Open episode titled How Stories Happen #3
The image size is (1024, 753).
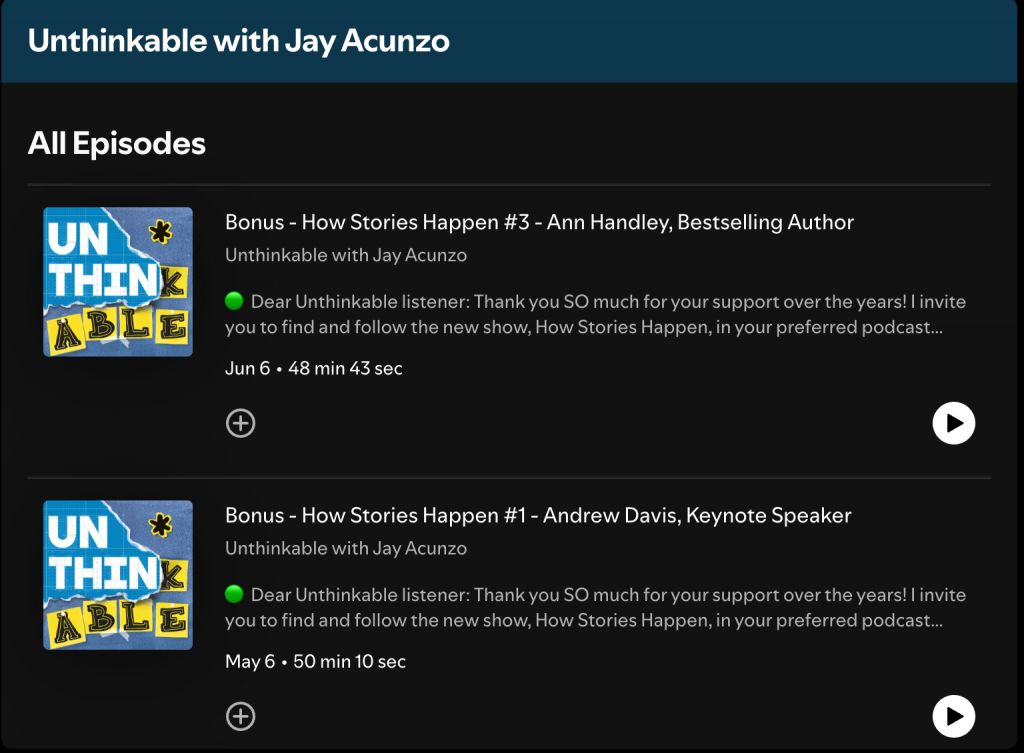[x=539, y=222]
